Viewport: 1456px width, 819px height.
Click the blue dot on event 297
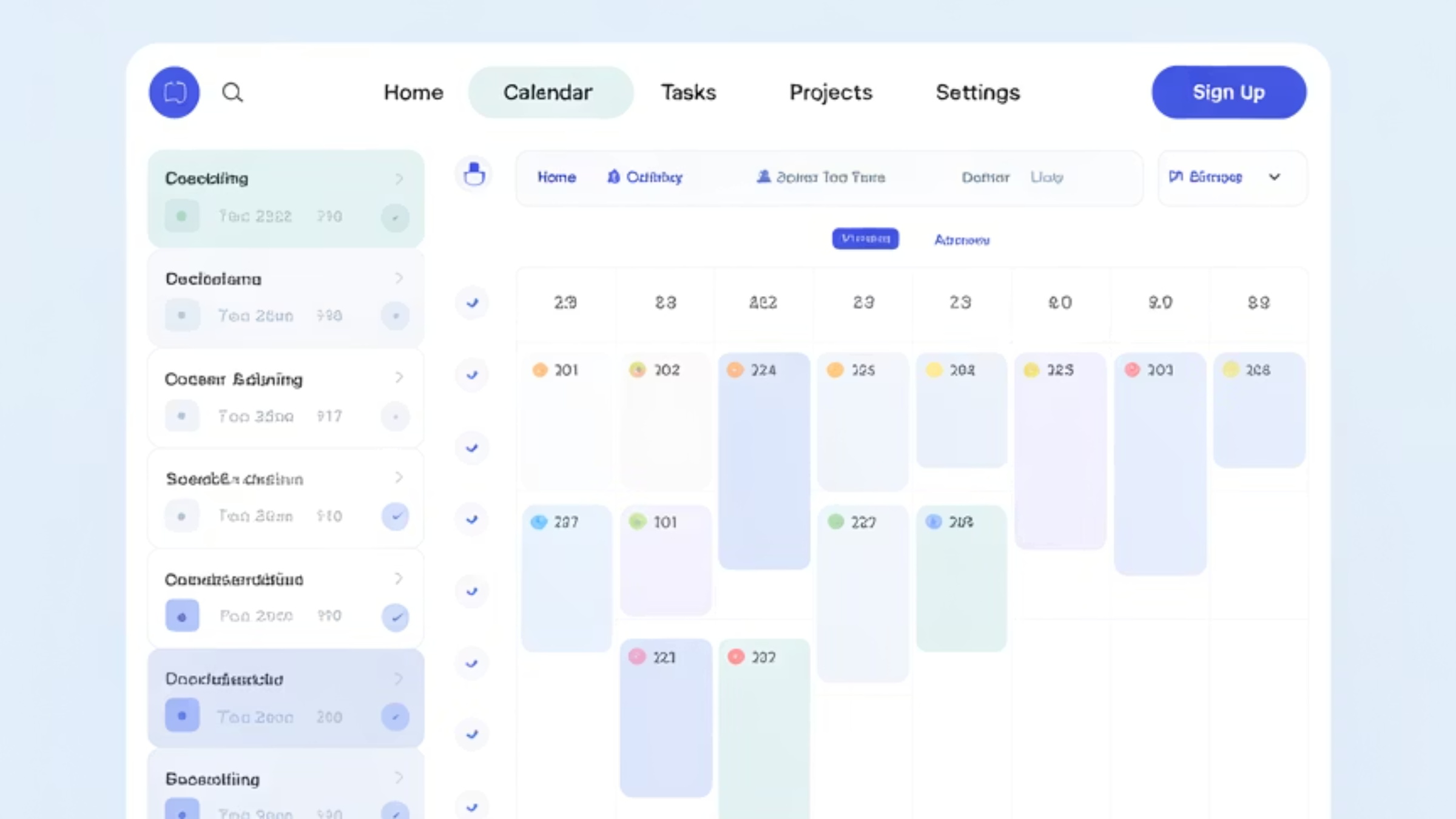539,522
